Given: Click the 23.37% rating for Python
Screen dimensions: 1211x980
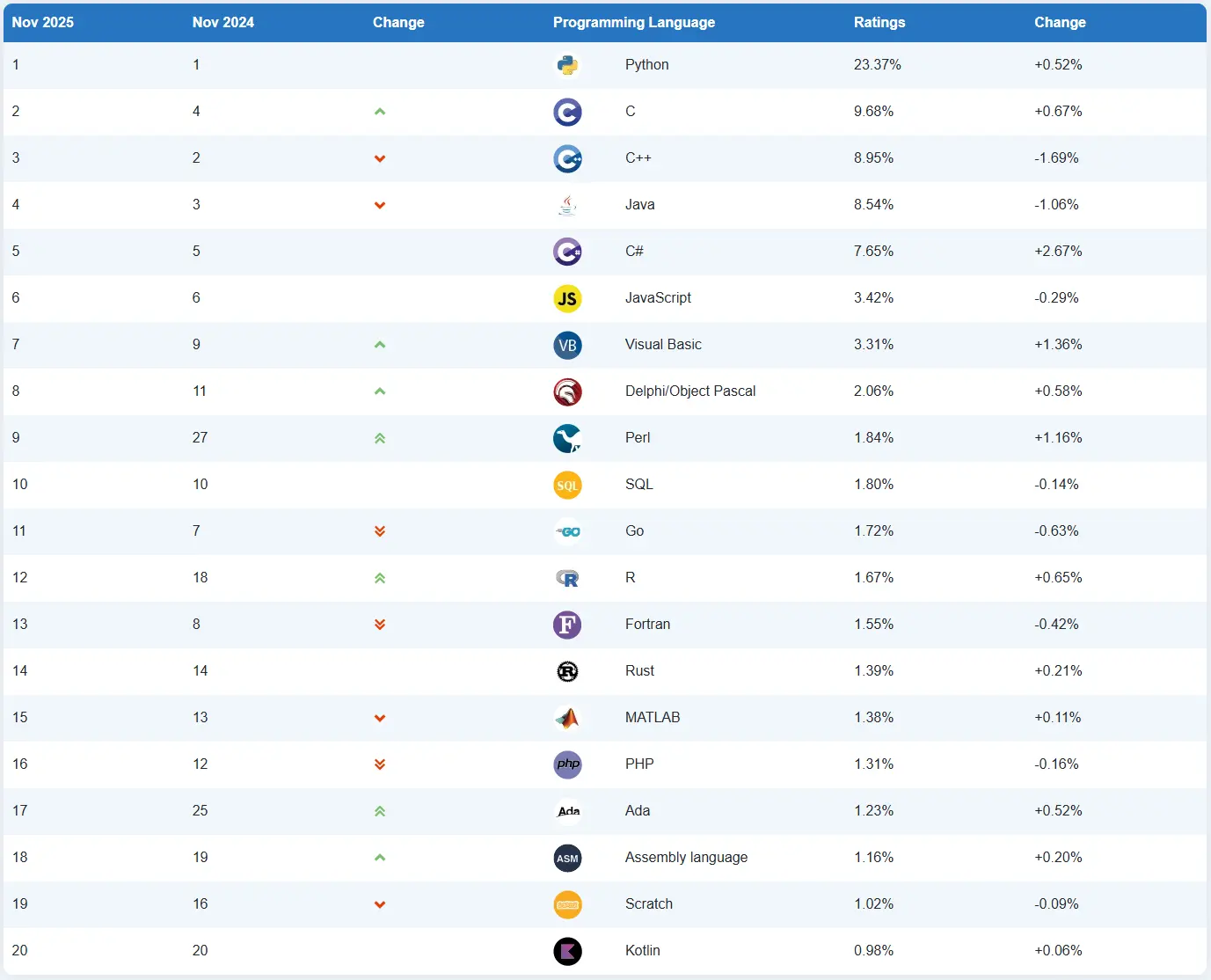Looking at the screenshot, I should tap(877, 65).
